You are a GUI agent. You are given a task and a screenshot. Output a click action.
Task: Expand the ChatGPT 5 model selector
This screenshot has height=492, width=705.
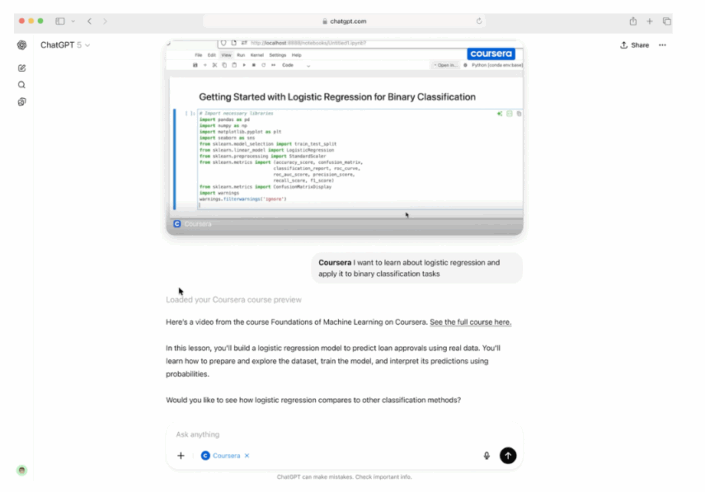point(65,45)
